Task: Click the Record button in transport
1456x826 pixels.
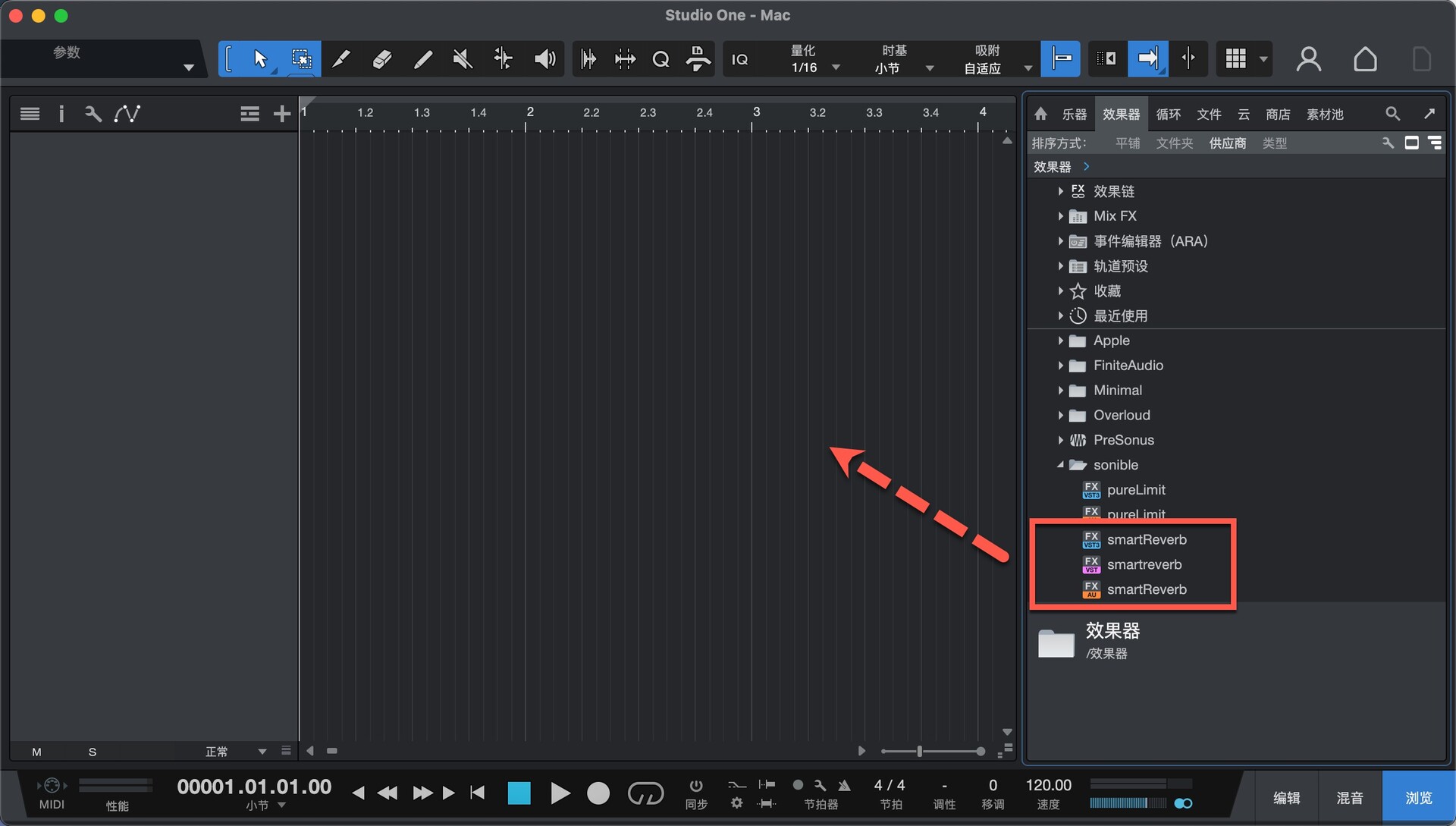Action: tap(598, 793)
